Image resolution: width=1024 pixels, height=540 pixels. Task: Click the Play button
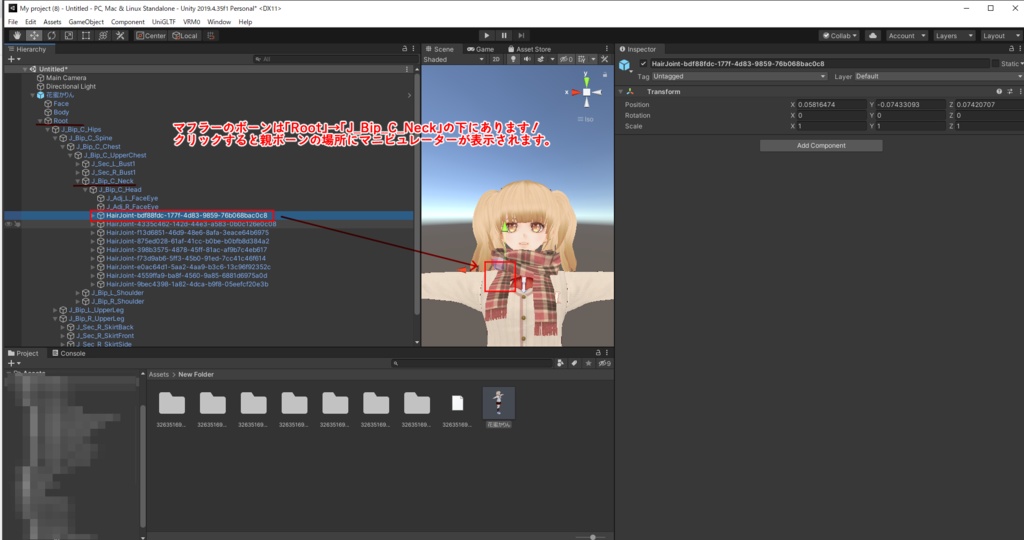coord(487,35)
